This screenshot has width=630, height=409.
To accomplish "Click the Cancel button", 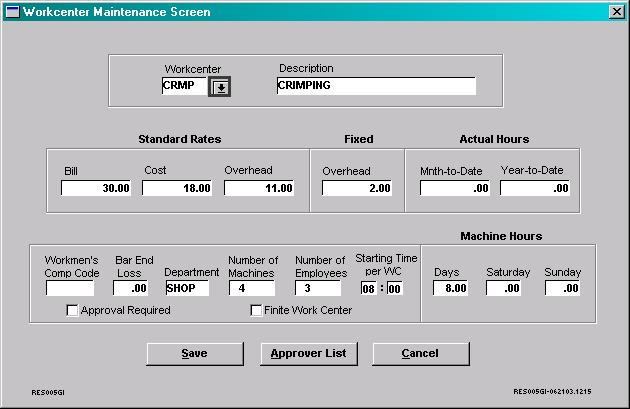I will point(421,354).
